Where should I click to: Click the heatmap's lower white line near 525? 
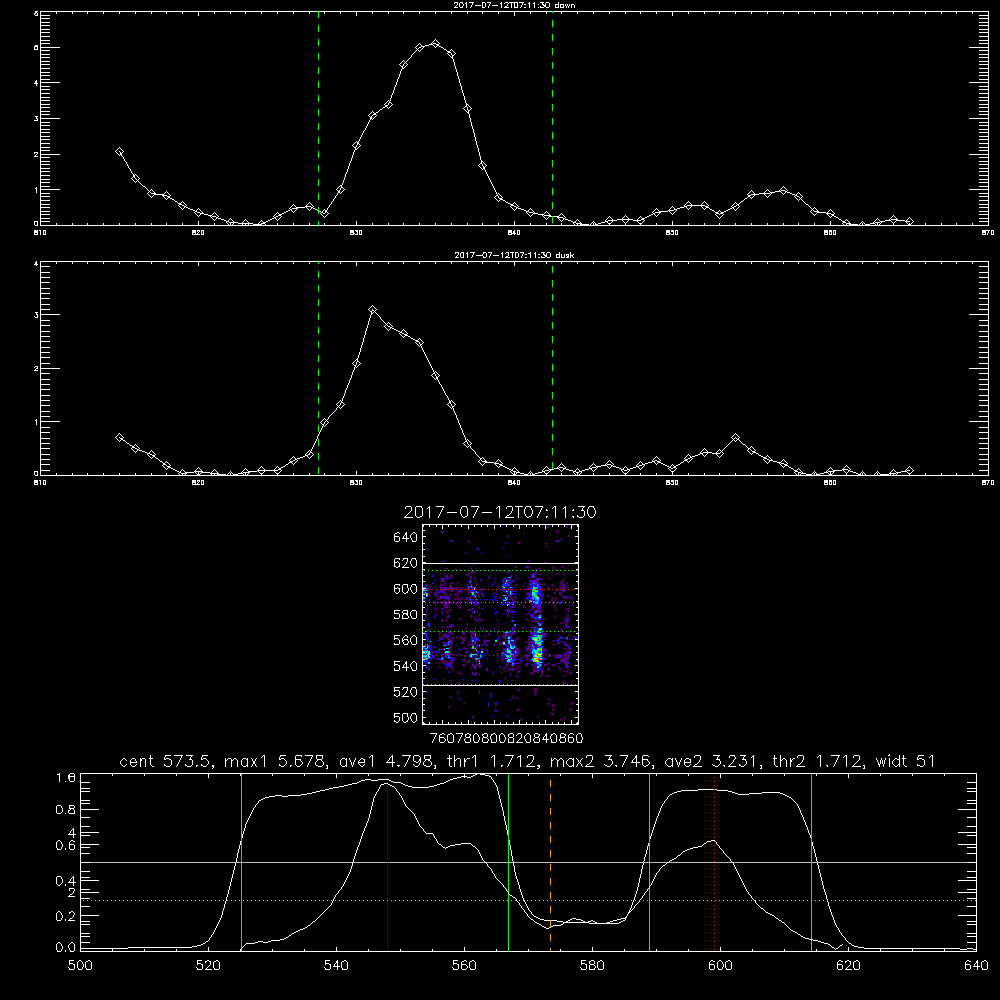coord(500,685)
